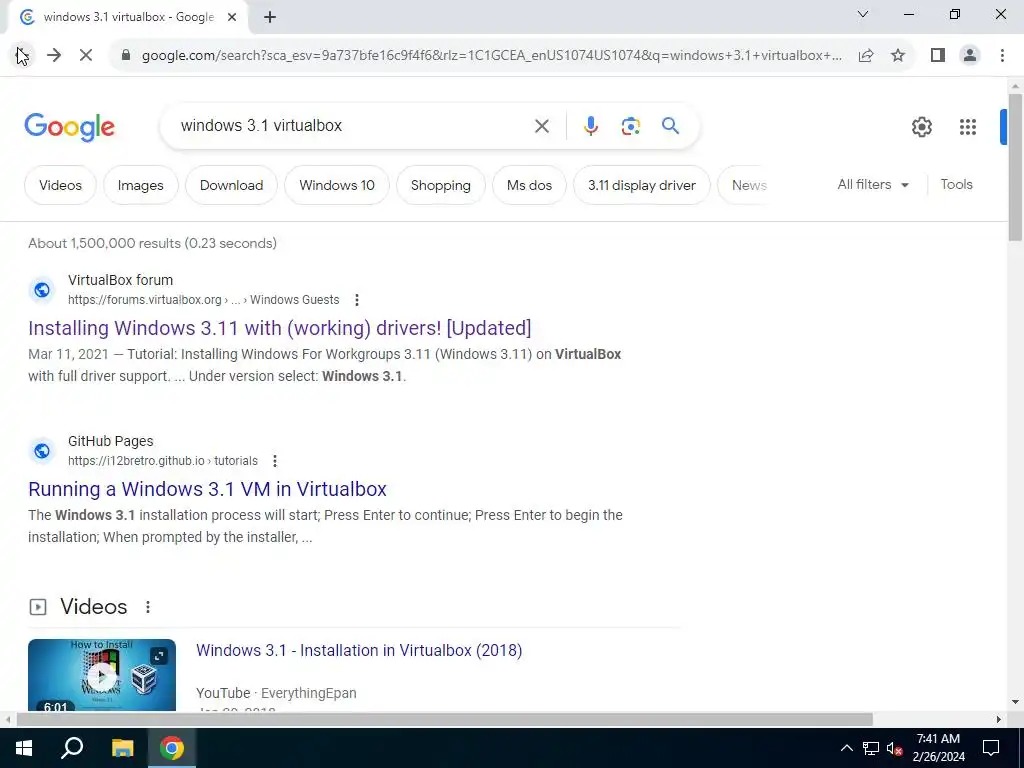
Task: Filter results by Images
Action: (x=140, y=185)
